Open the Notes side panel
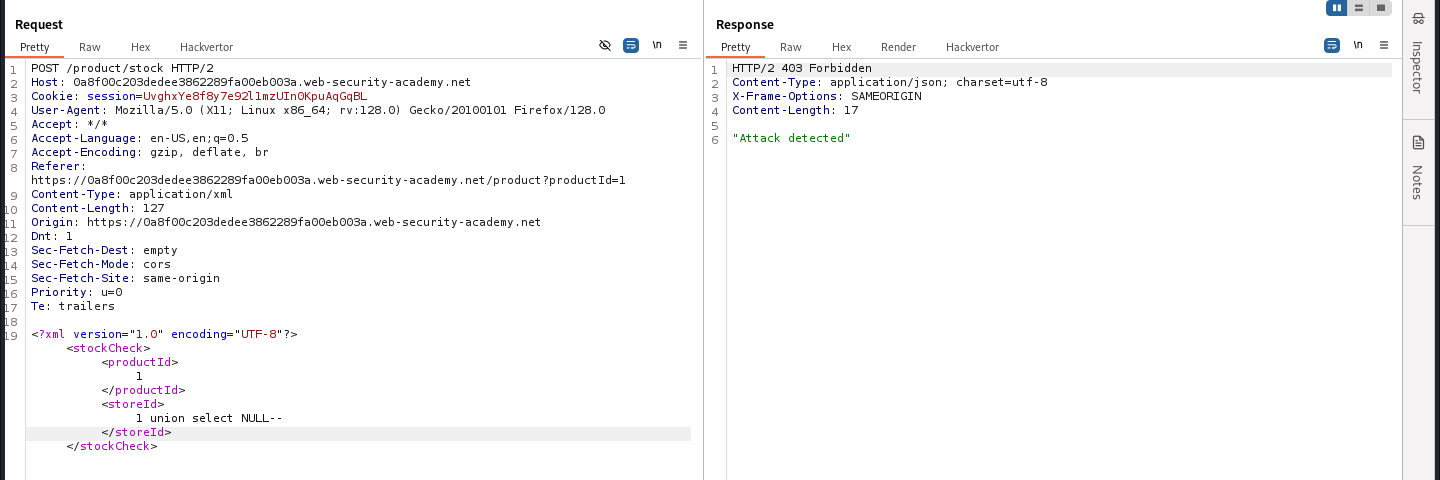1440x480 pixels. (1417, 168)
